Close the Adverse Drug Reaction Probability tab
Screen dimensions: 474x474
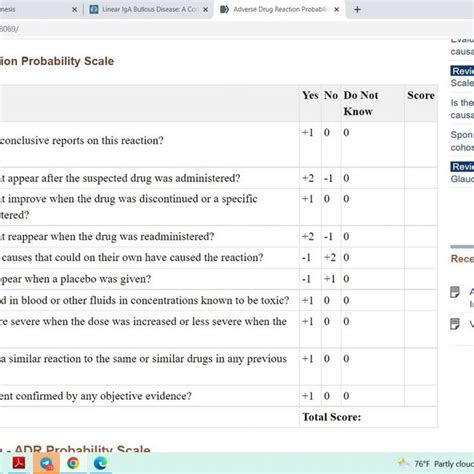(x=337, y=10)
